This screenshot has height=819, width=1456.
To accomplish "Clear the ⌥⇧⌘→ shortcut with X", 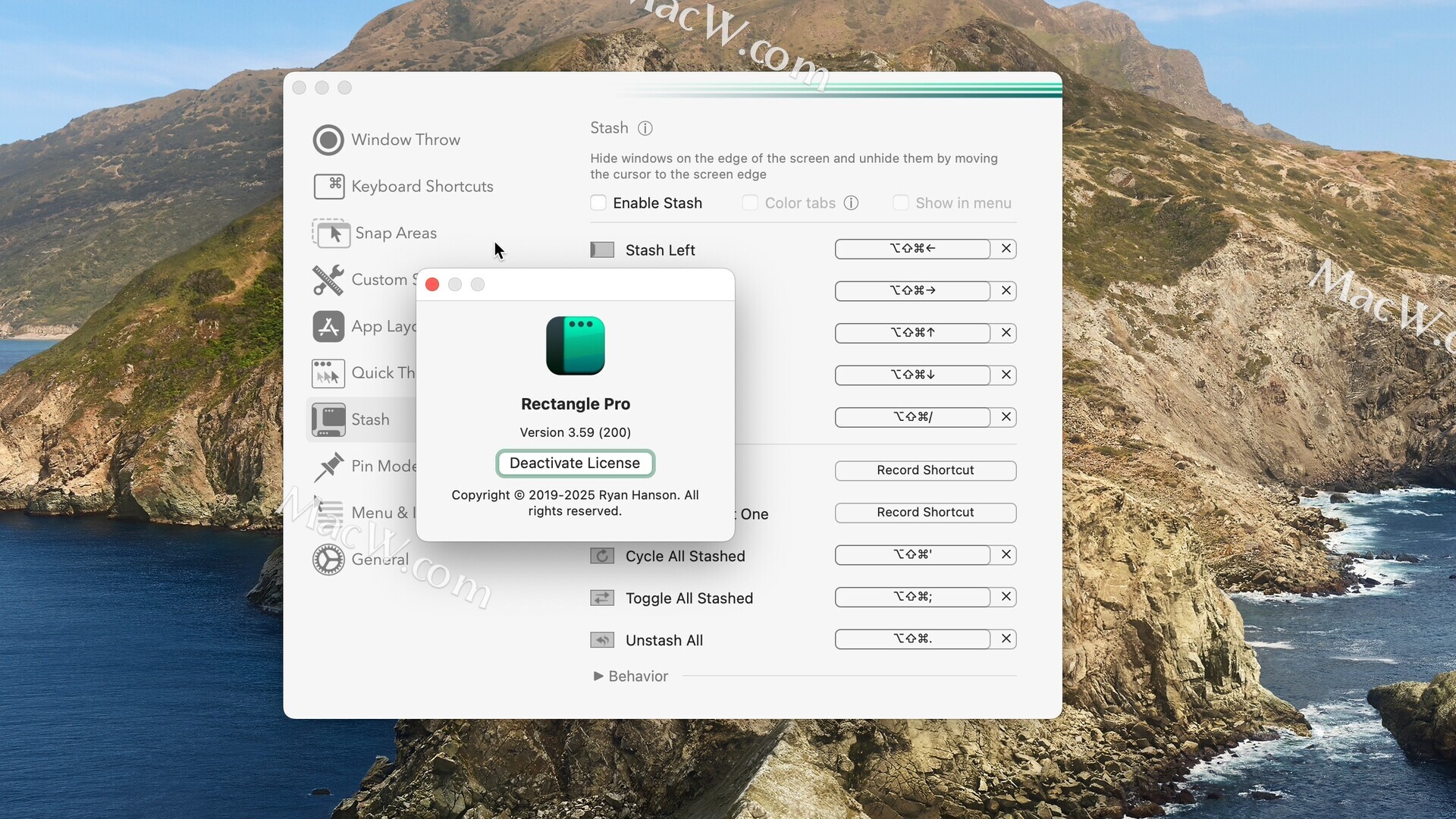I will click(x=1006, y=291).
